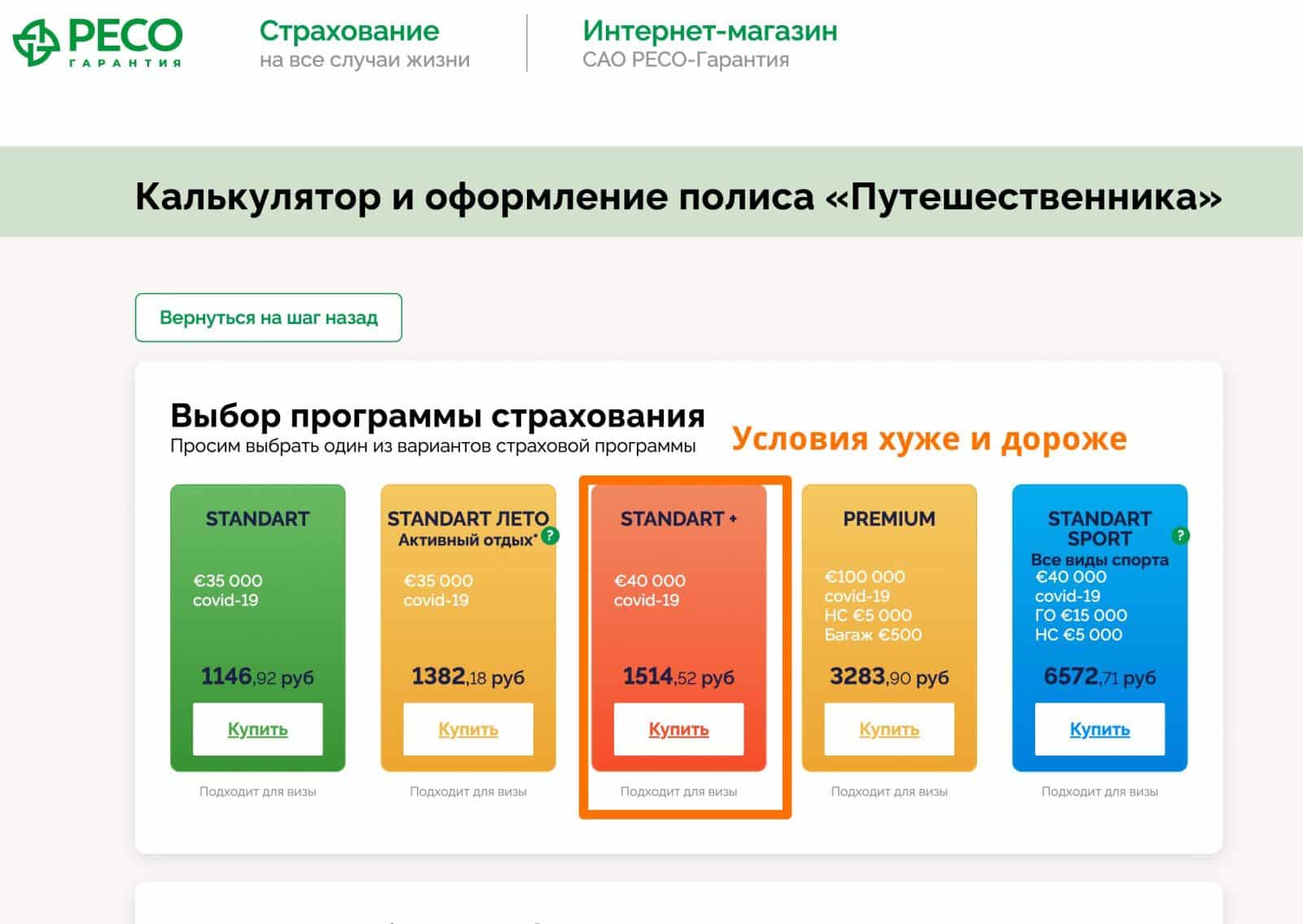Click Багаж €500 in PREMIUM card
1303x924 pixels.
click(x=873, y=635)
